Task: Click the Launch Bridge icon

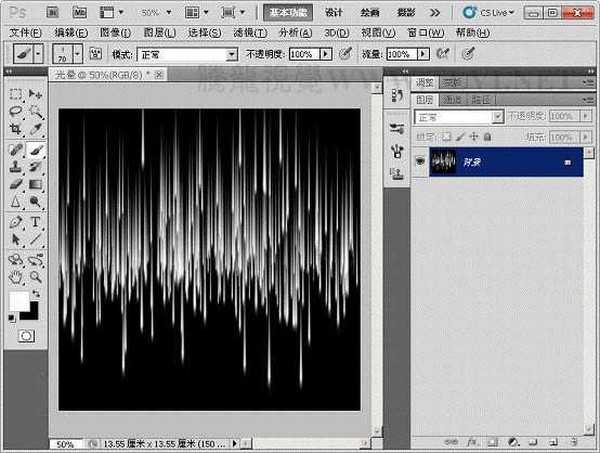Action: (51, 13)
